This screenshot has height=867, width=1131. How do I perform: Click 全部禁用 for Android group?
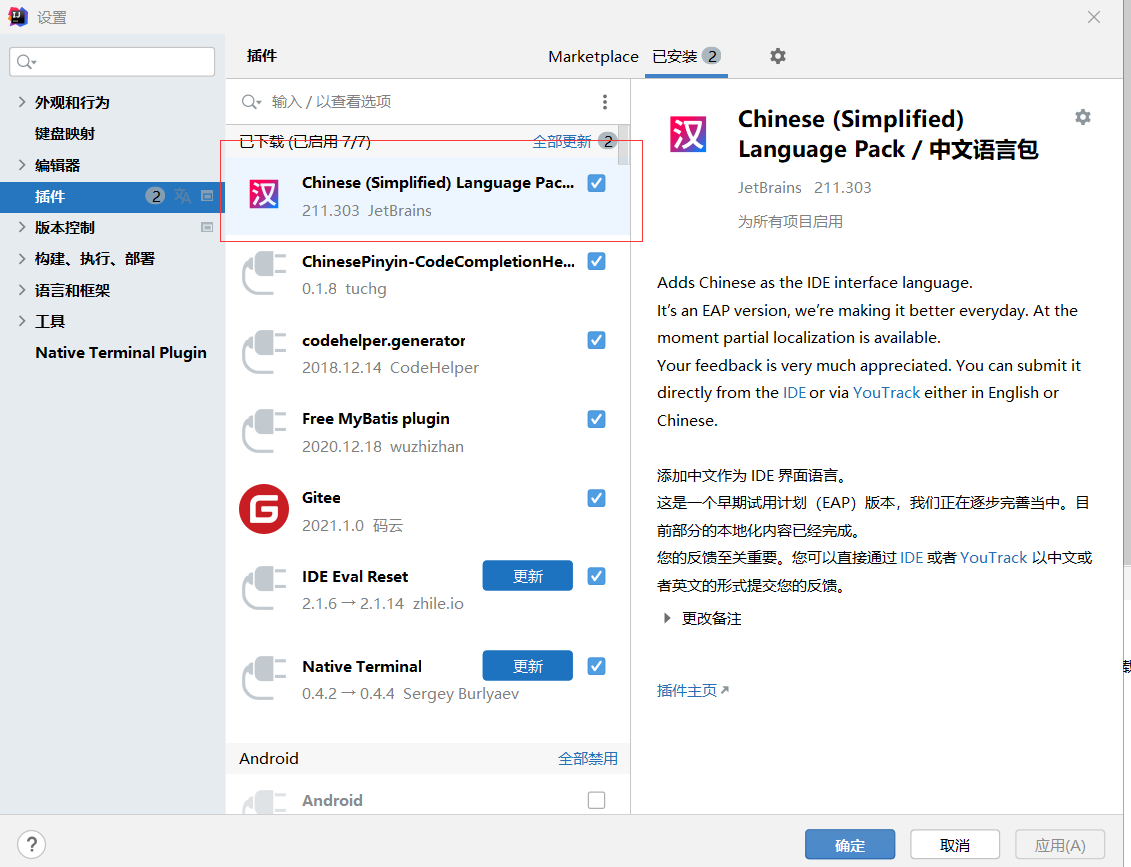(588, 759)
